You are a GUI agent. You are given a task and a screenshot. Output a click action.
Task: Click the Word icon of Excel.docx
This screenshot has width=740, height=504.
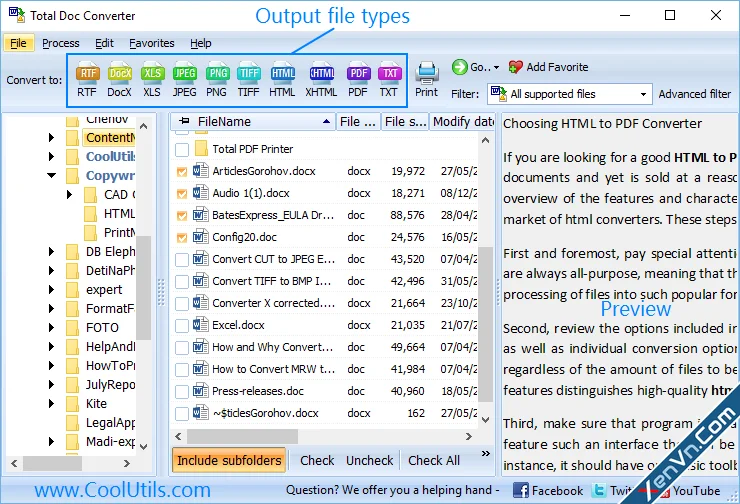click(200, 325)
